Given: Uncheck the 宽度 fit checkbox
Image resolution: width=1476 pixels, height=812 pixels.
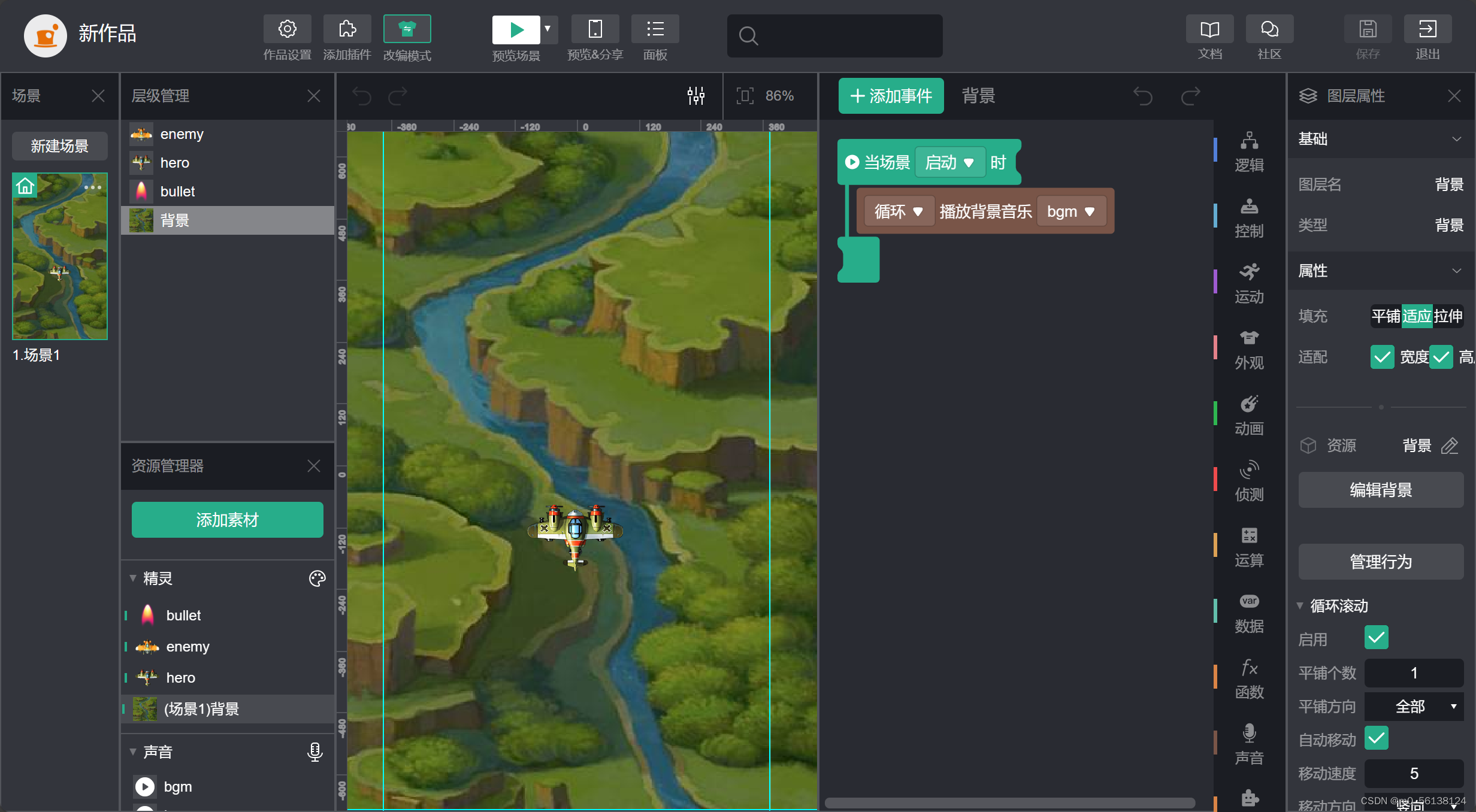Looking at the screenshot, I should tap(1382, 357).
